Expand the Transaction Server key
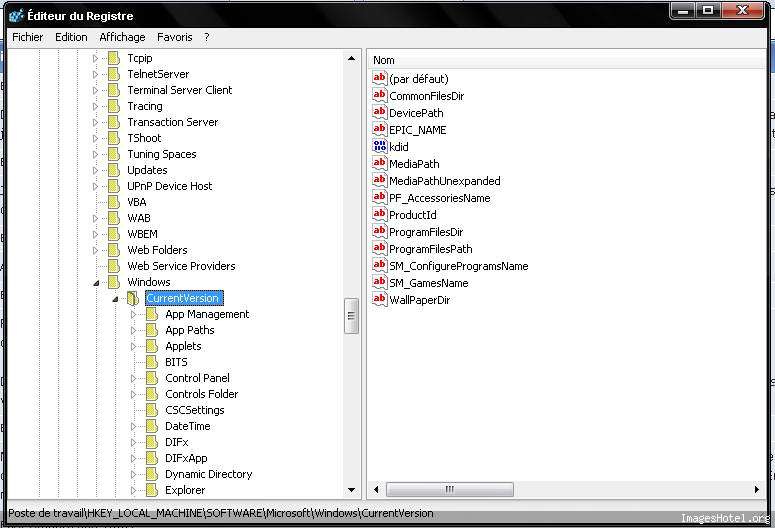The width and height of the screenshot is (775, 528). click(95, 122)
